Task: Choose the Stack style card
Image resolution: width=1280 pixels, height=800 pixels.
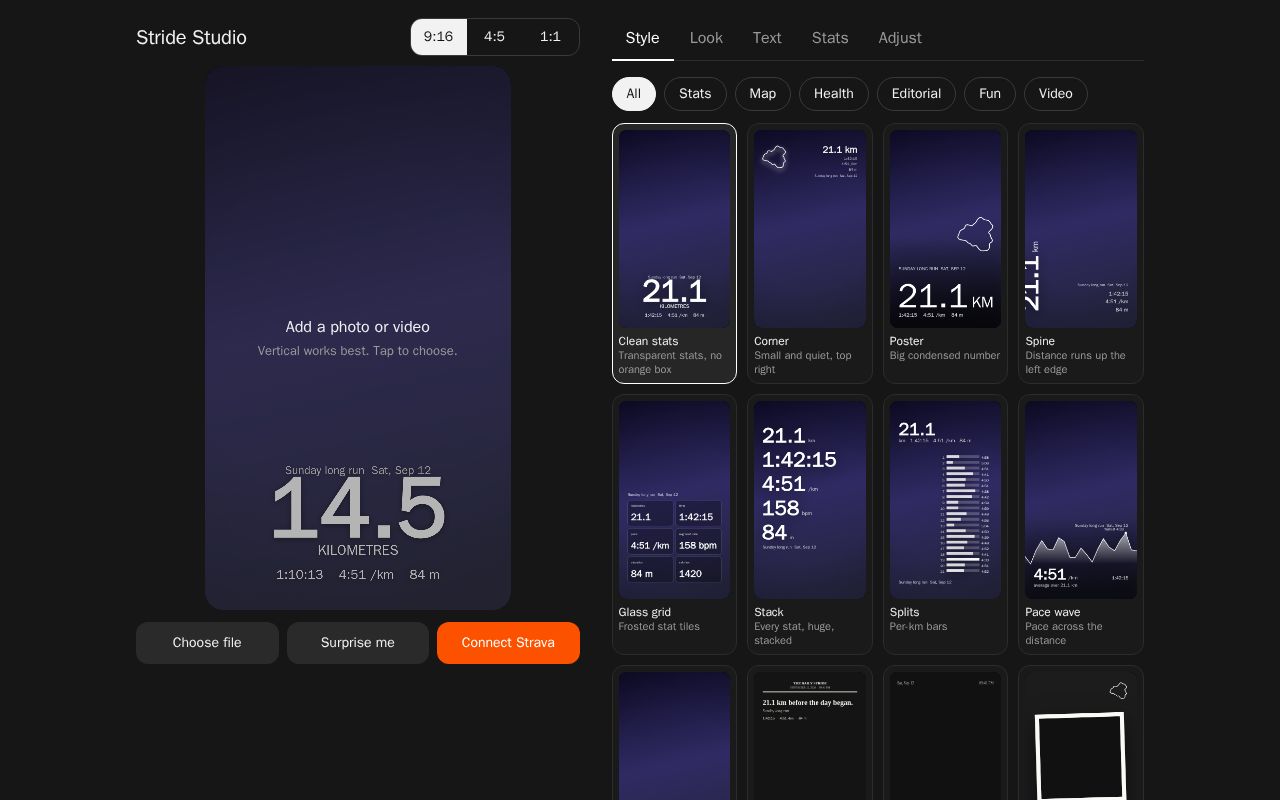Action: click(x=810, y=524)
